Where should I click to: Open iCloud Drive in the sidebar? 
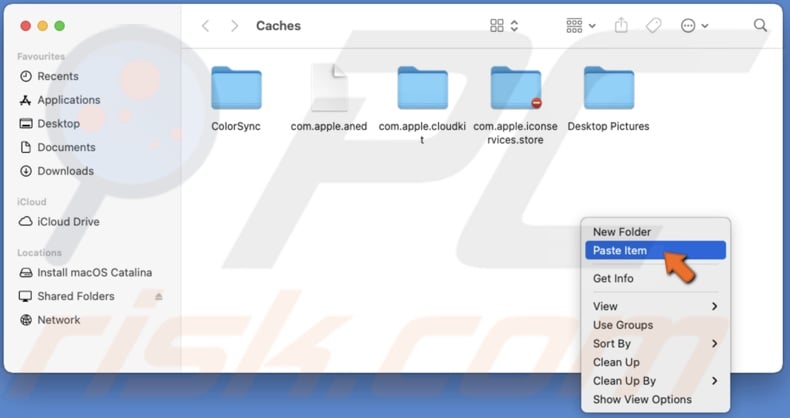[59, 222]
